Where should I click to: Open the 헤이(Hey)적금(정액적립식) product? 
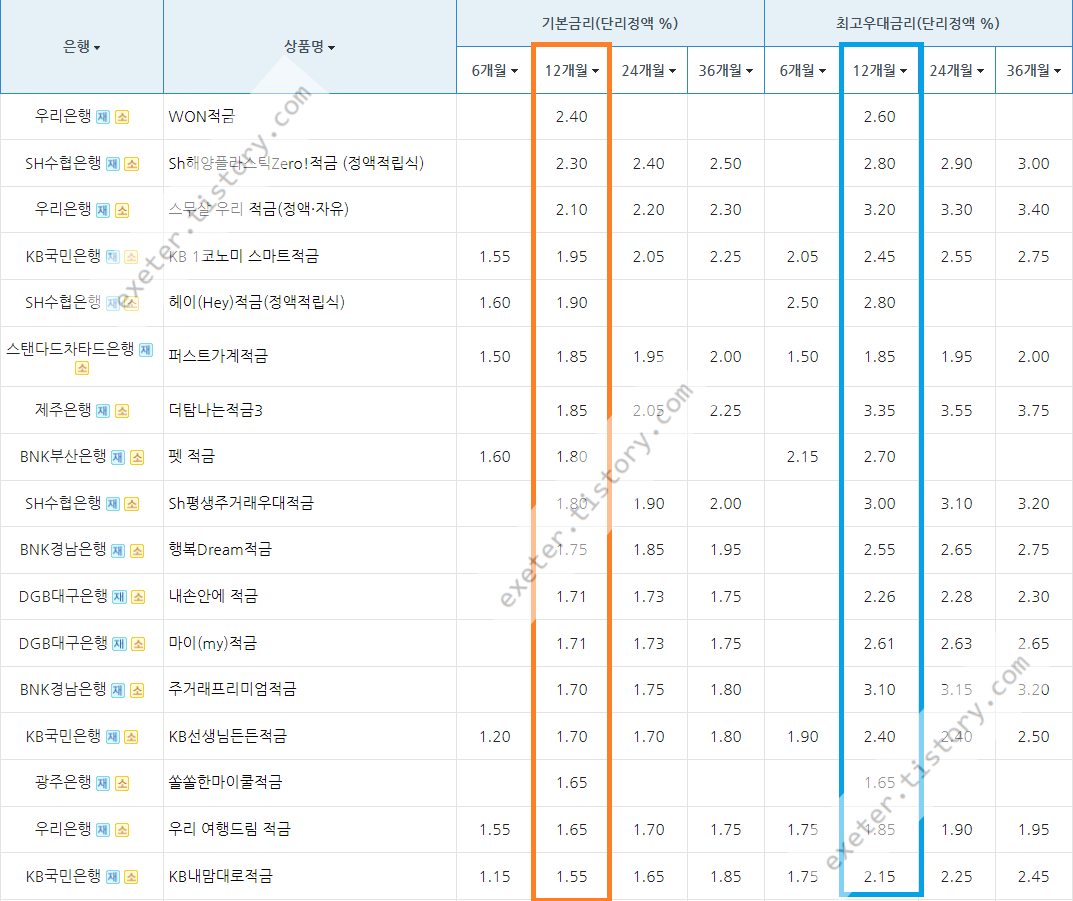pyautogui.click(x=257, y=302)
